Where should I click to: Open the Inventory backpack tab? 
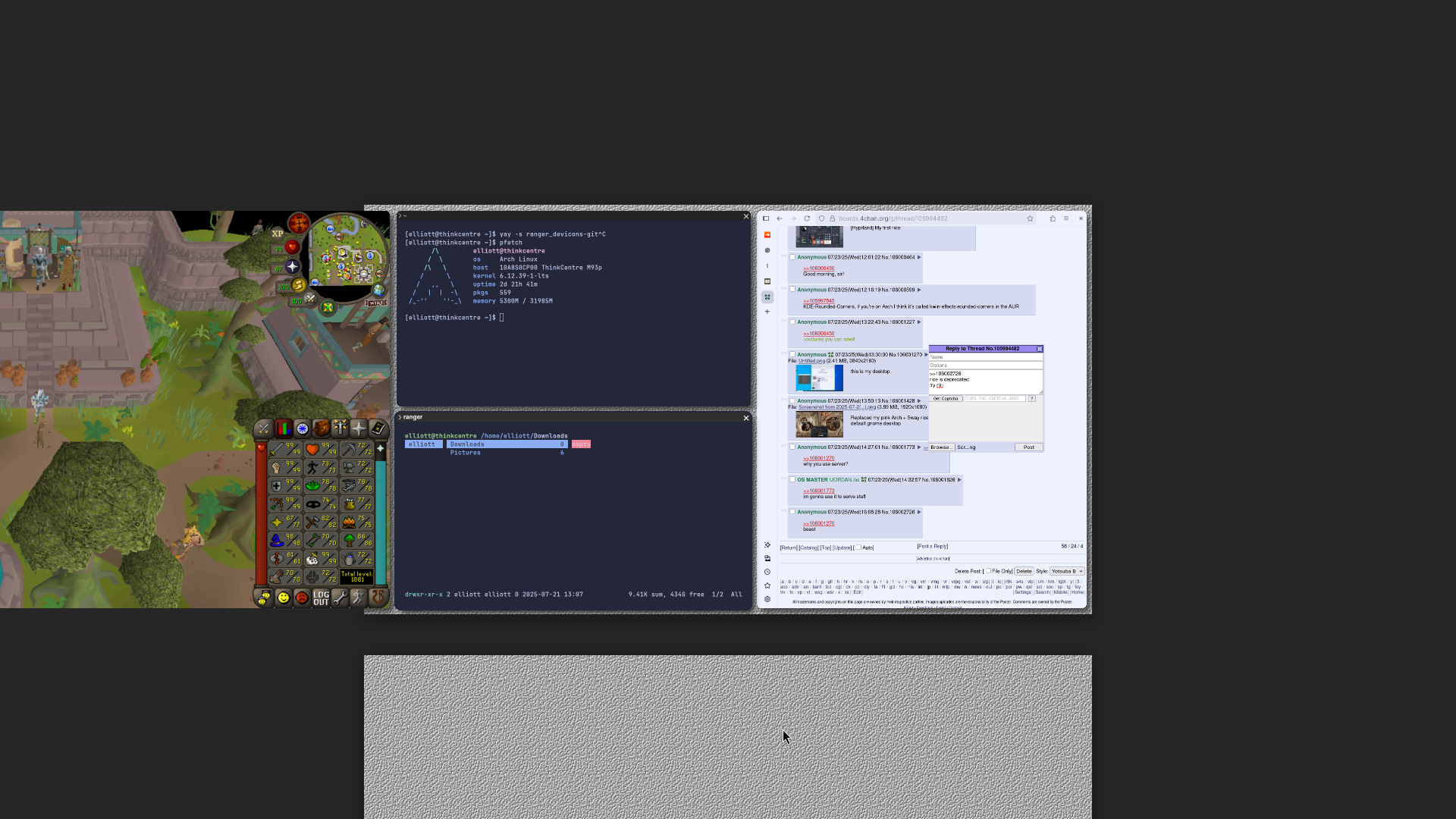pyautogui.click(x=321, y=429)
